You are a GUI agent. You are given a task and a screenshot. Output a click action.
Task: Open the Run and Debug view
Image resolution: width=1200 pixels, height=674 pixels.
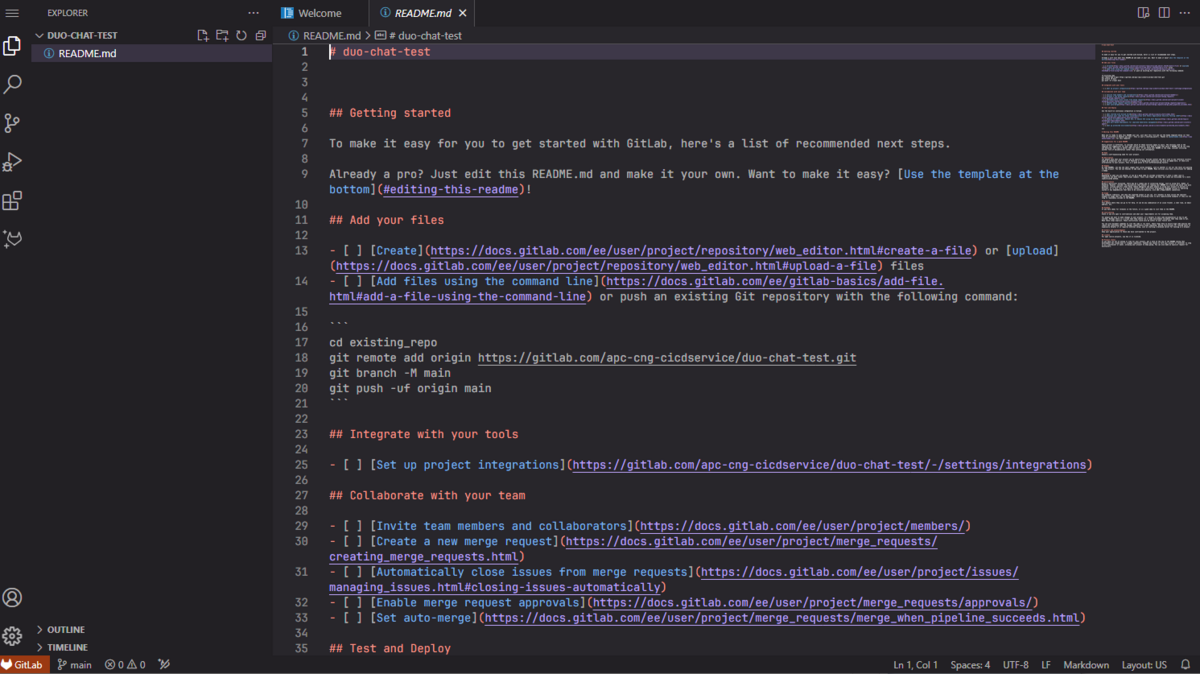12,162
